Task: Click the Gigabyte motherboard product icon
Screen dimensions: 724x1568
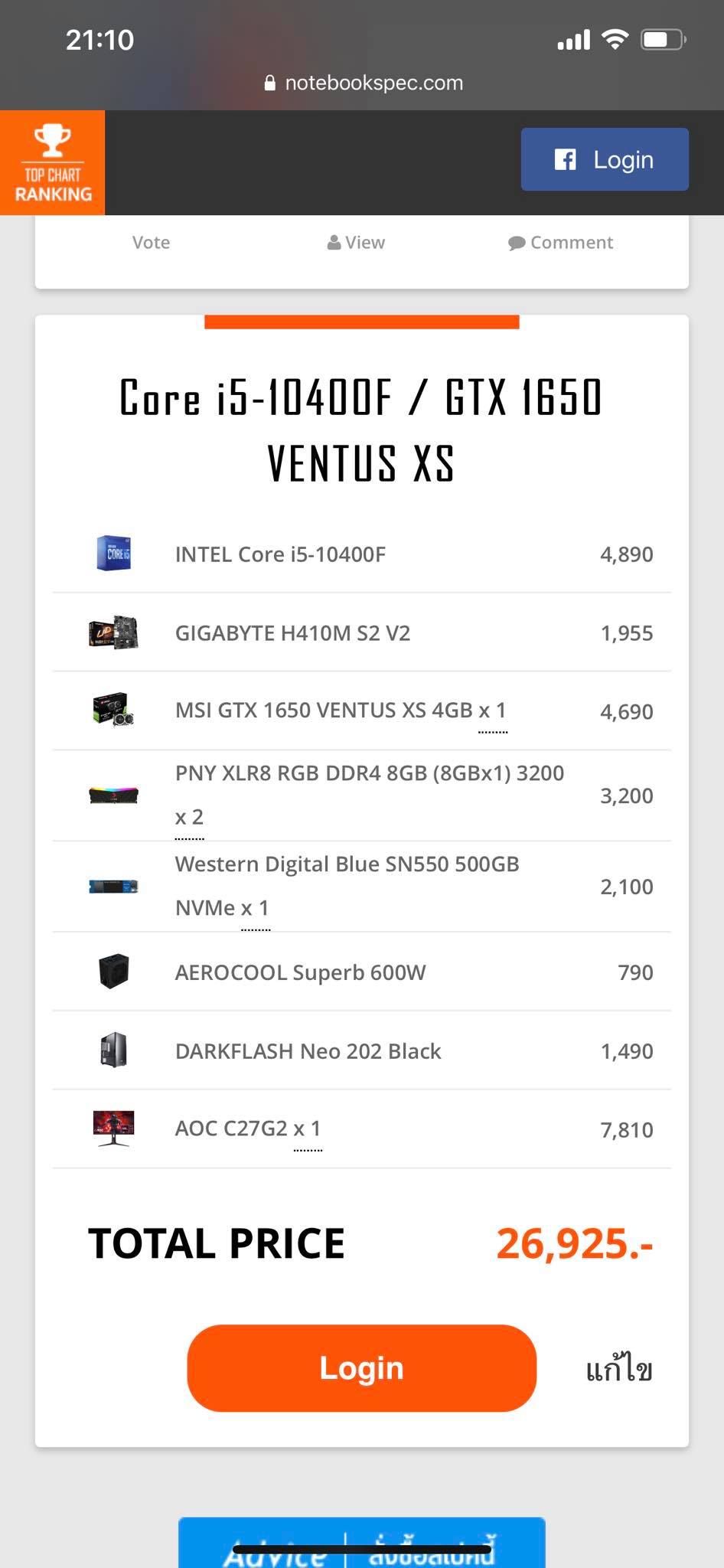Action: 113,632
